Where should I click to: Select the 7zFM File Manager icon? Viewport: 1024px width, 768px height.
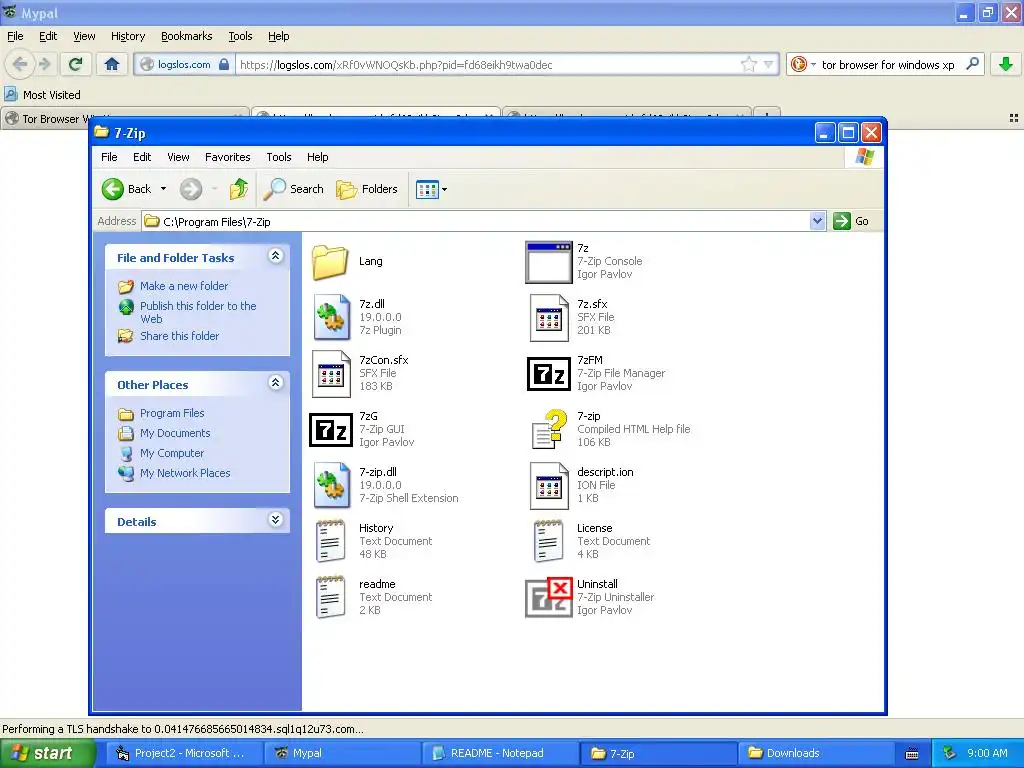pyautogui.click(x=549, y=374)
